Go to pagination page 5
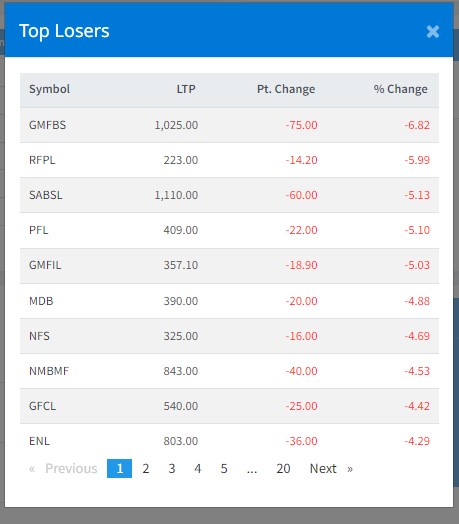 224,469
